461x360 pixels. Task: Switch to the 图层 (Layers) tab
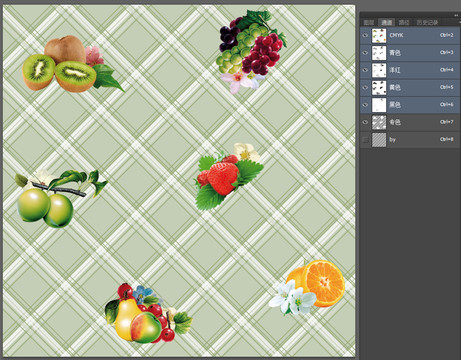(369, 23)
